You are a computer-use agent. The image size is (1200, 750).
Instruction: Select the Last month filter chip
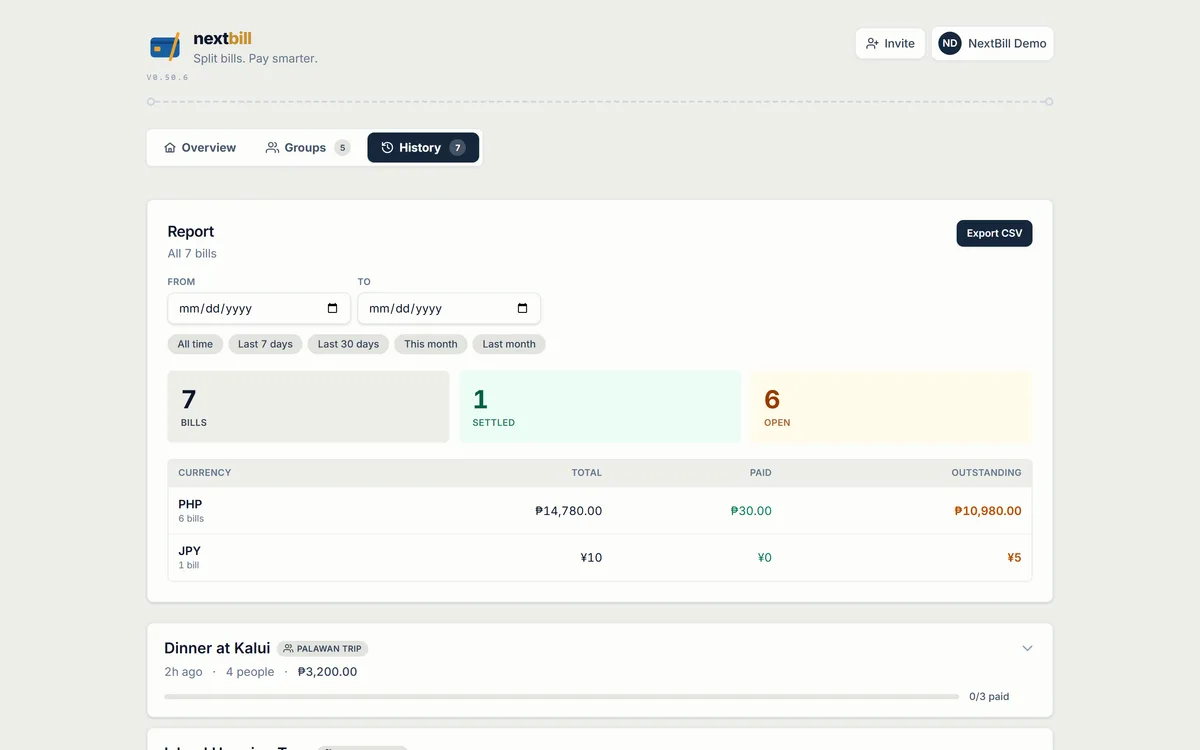pos(509,344)
